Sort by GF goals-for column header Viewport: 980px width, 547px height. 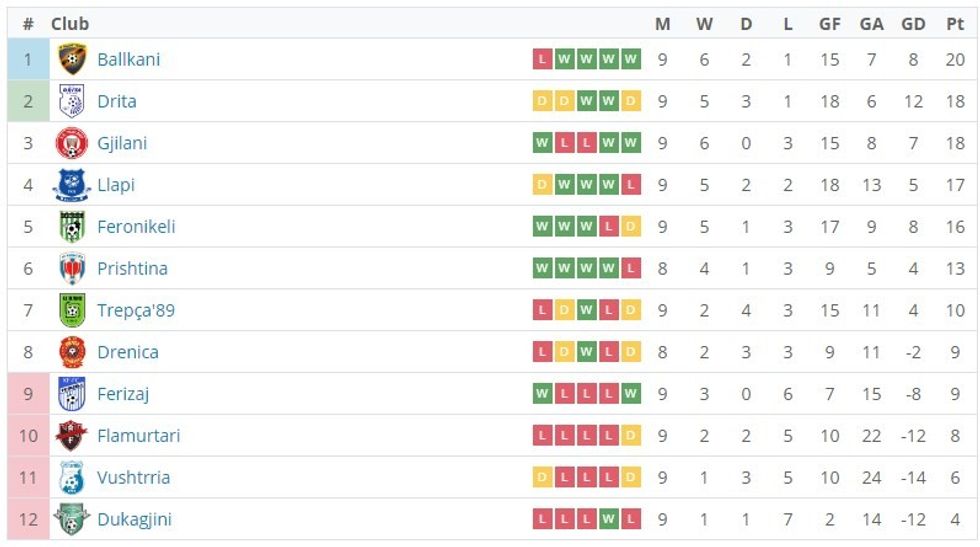829,24
